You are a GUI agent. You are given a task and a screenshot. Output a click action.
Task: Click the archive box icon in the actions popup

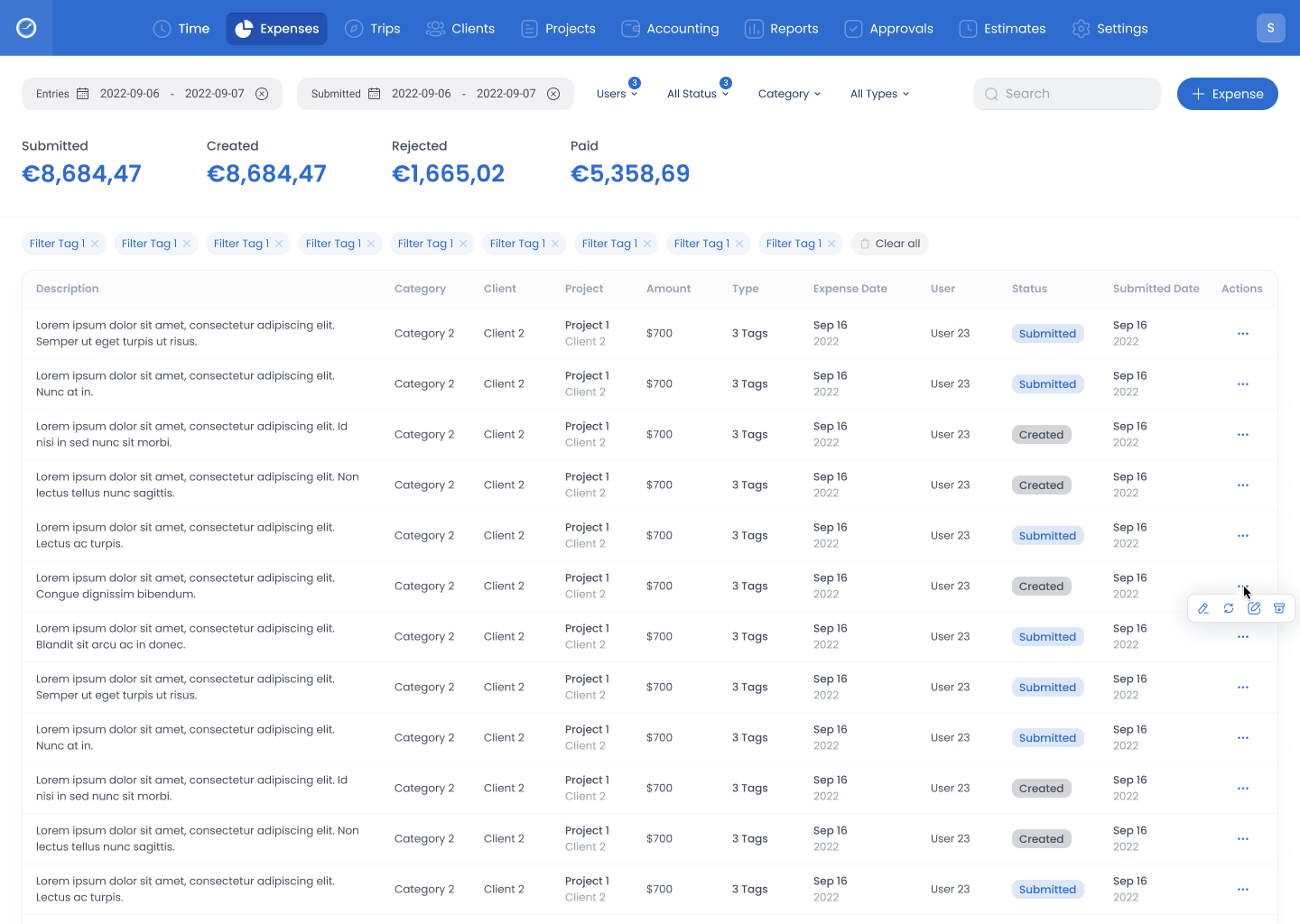(1279, 608)
